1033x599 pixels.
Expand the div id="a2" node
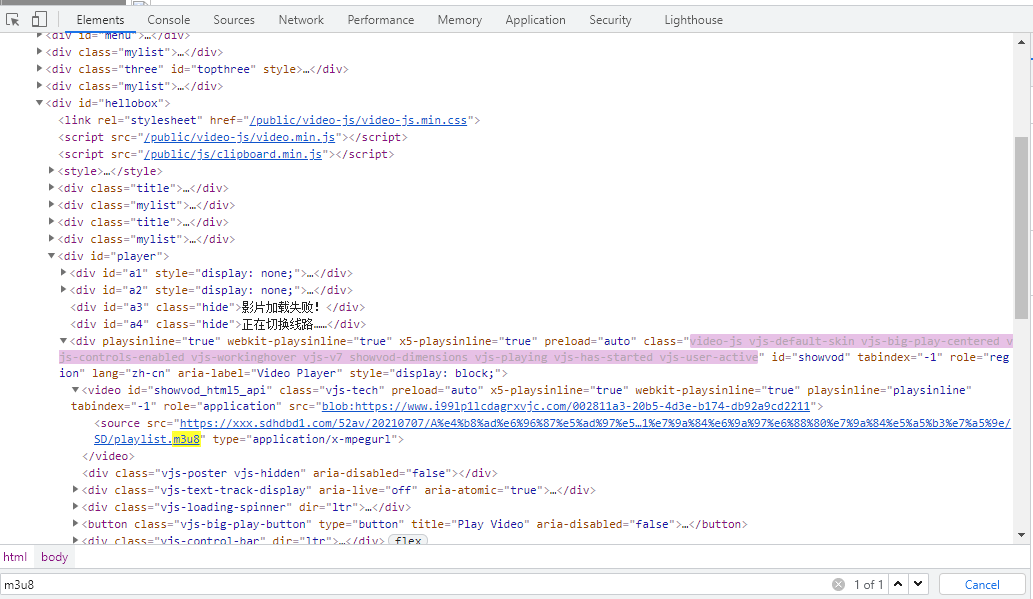pyautogui.click(x=63, y=290)
